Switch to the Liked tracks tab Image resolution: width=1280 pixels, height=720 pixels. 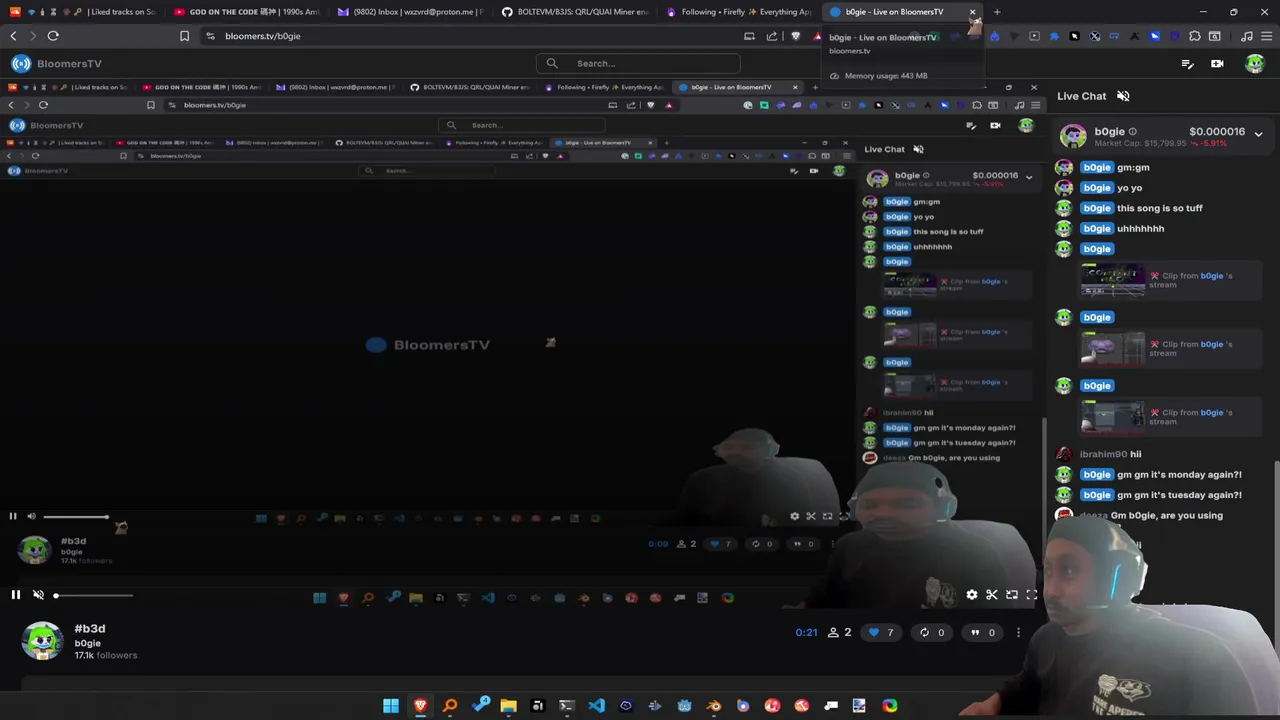pyautogui.click(x=82, y=12)
